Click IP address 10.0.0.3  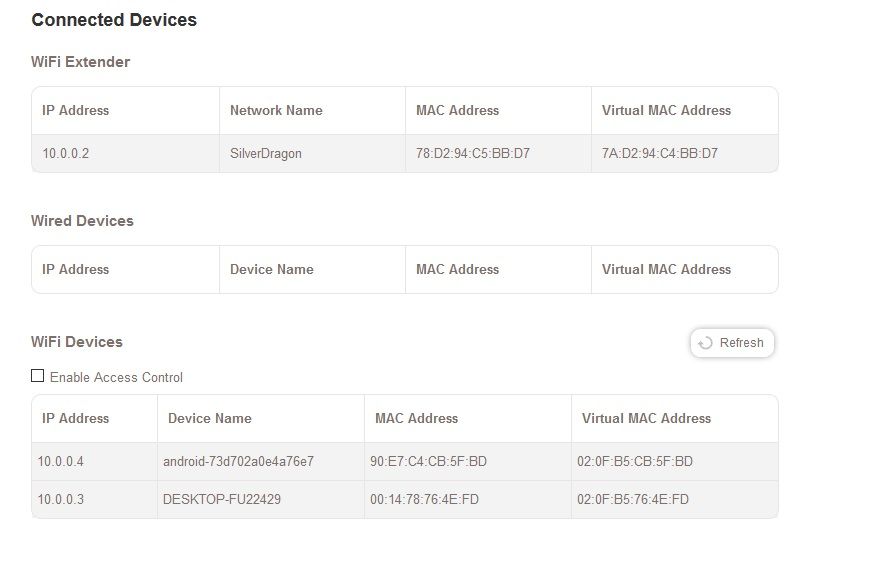[61, 499]
